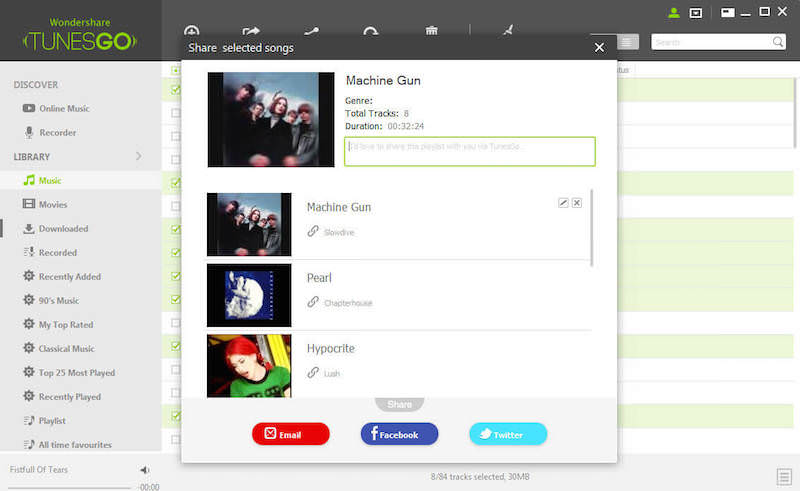Click the Pearl song title
The image size is (800, 491).
click(319, 278)
